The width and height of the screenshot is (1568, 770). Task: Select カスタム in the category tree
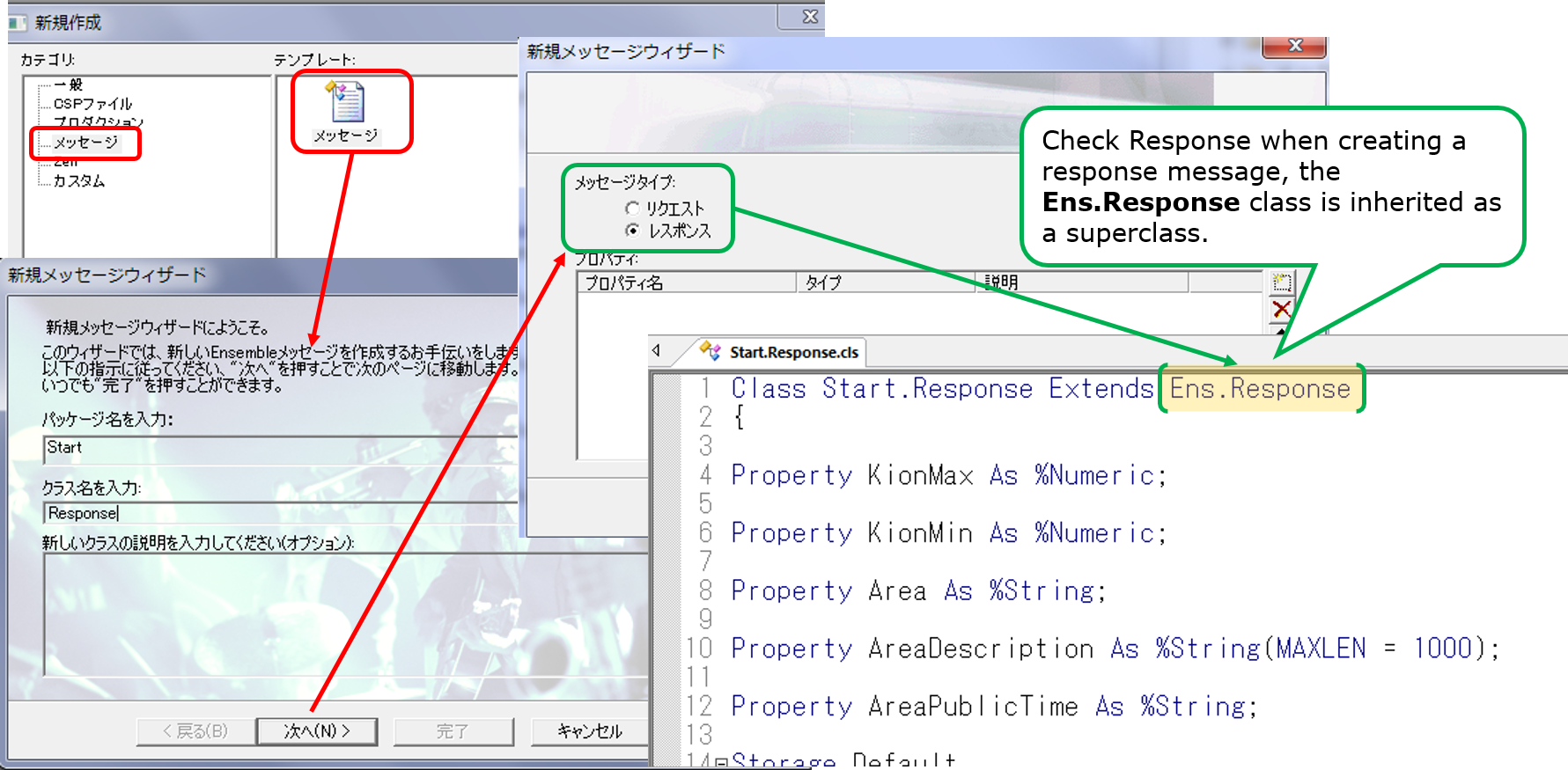point(79,181)
